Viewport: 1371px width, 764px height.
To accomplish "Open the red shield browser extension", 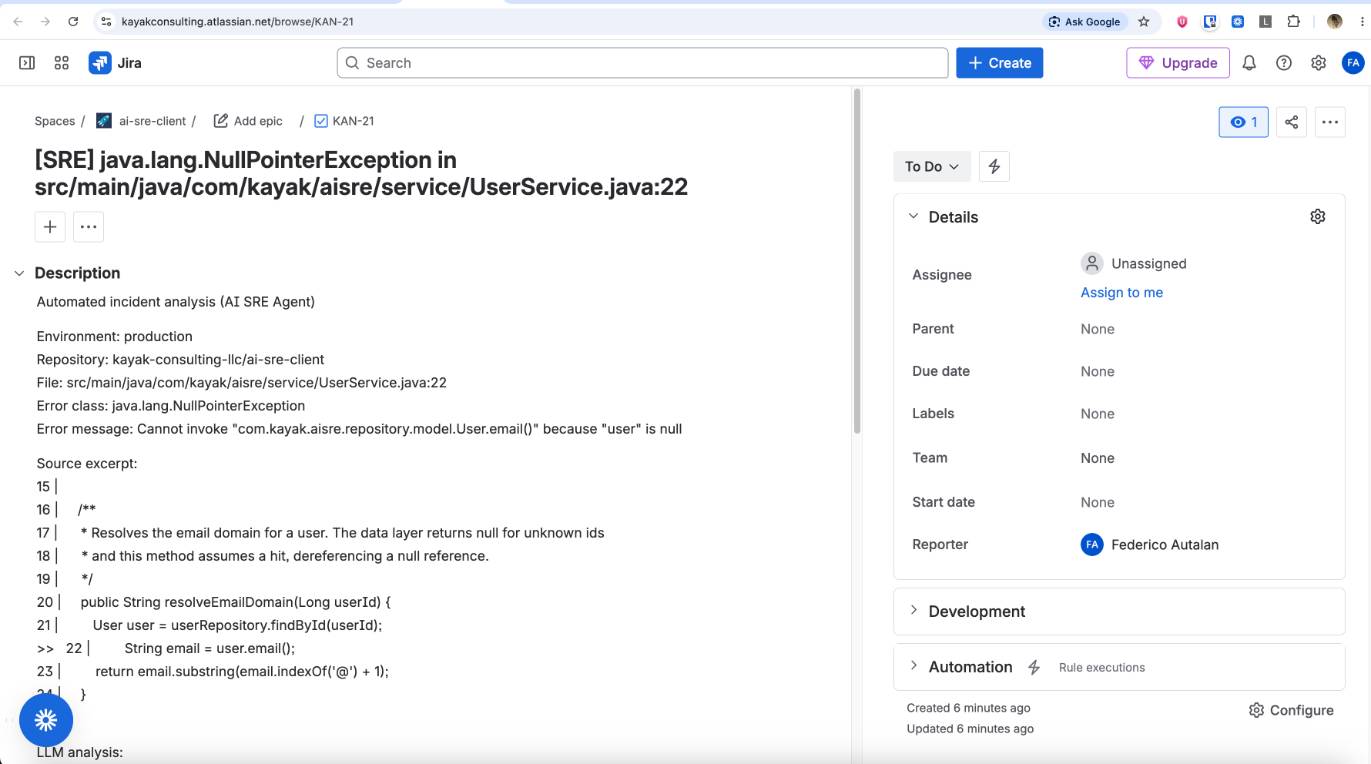I will (x=1182, y=21).
